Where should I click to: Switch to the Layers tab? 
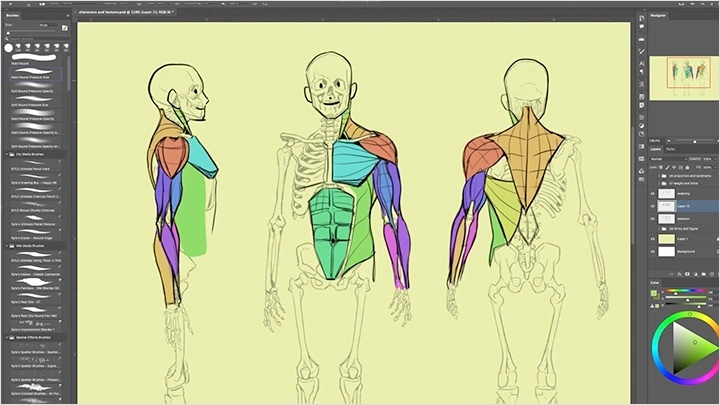(x=656, y=149)
